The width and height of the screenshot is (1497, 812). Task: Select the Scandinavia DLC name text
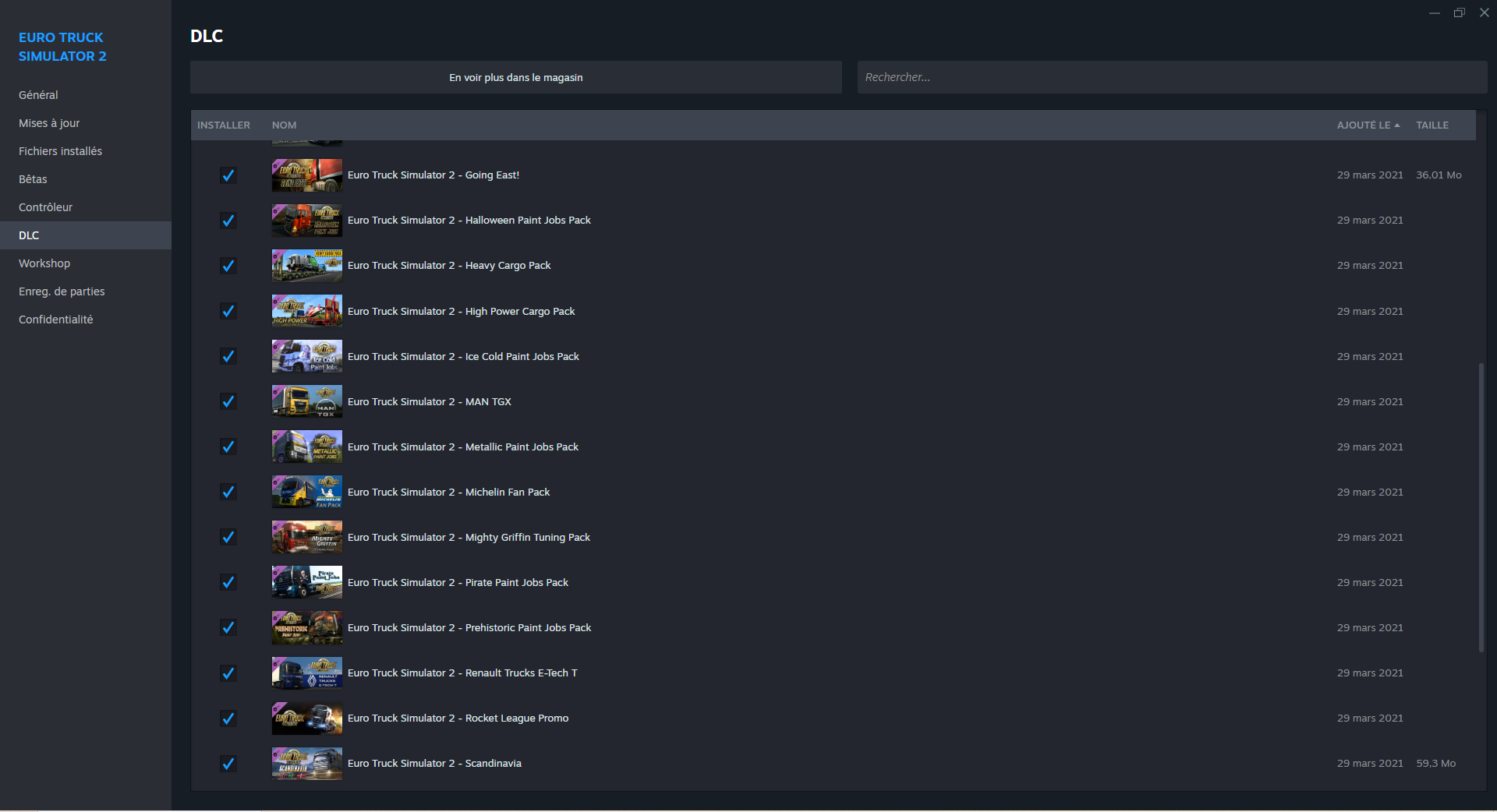(434, 763)
